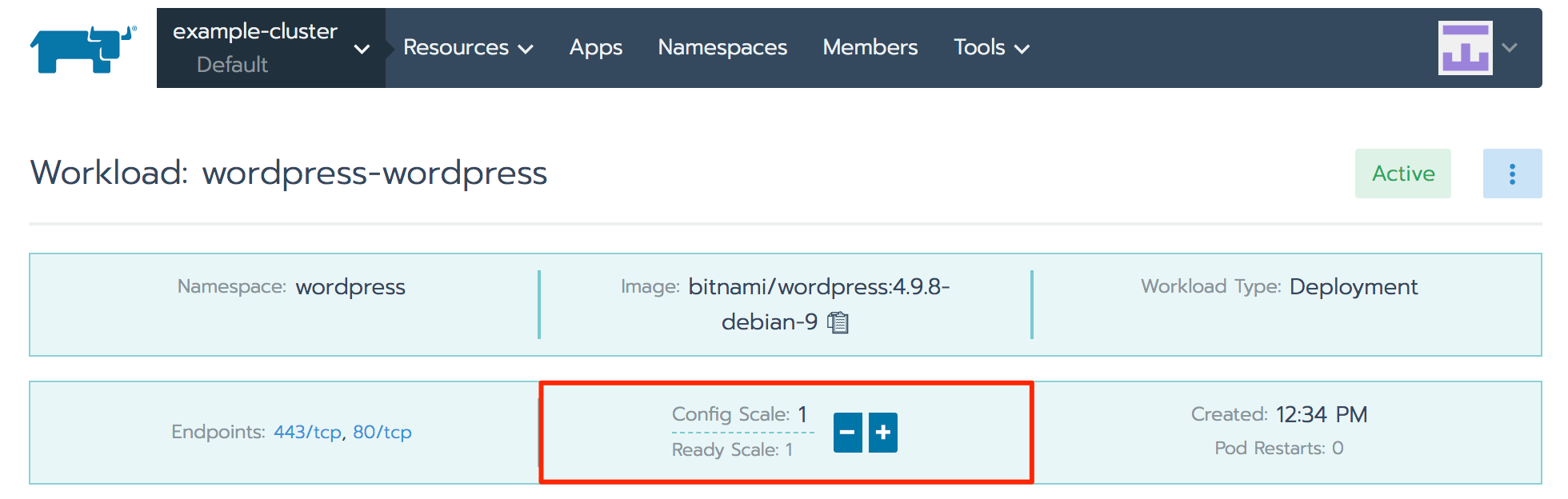Open the three-dot workload actions menu
The width and height of the screenshot is (1568, 499).
coord(1512,174)
